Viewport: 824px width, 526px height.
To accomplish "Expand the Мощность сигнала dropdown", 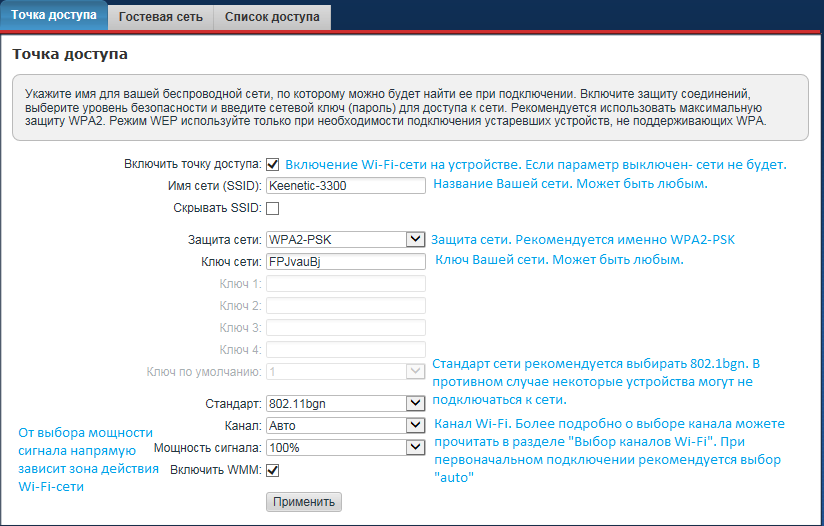I will [346, 447].
